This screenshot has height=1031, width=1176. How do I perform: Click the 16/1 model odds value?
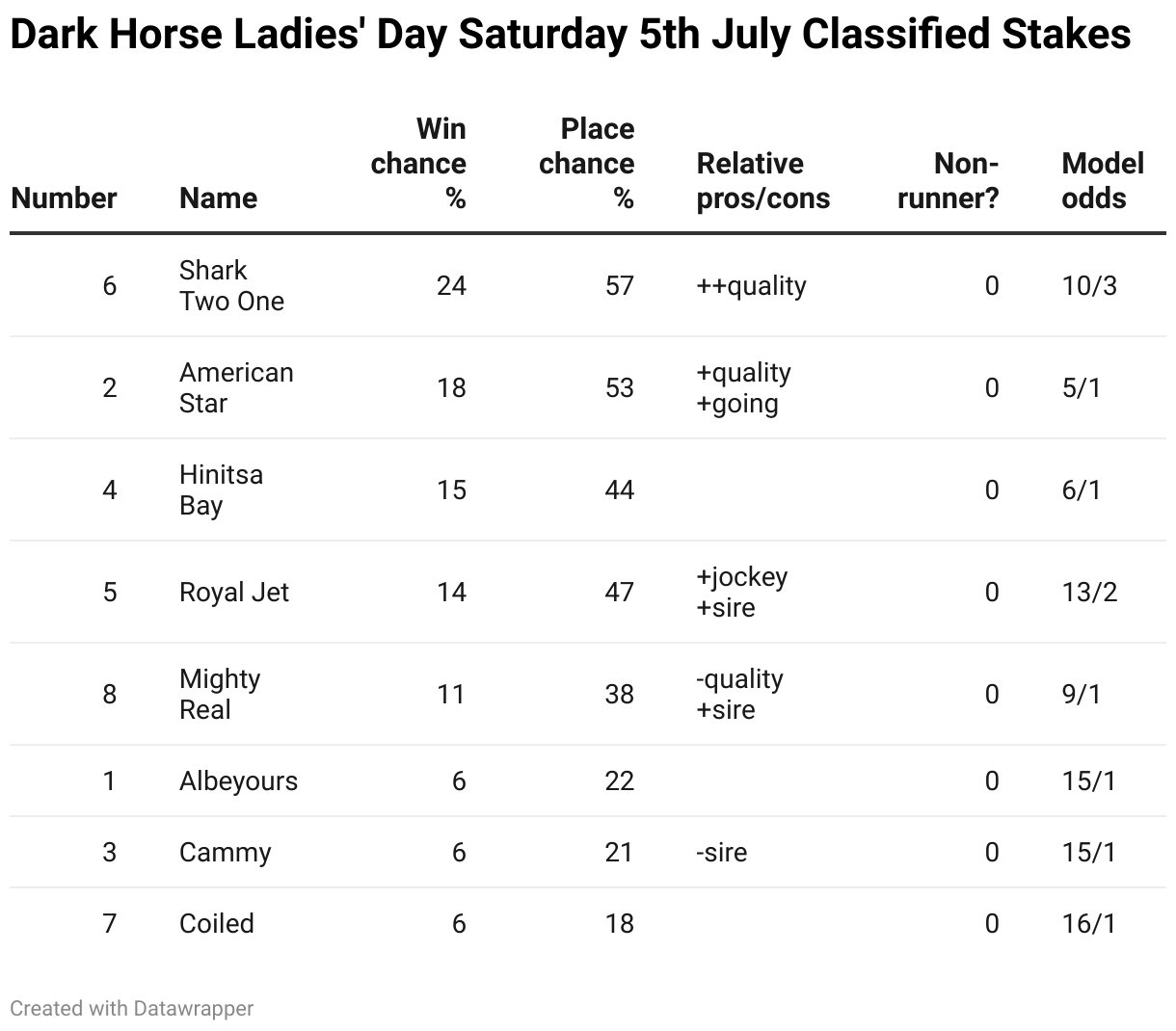point(1089,923)
